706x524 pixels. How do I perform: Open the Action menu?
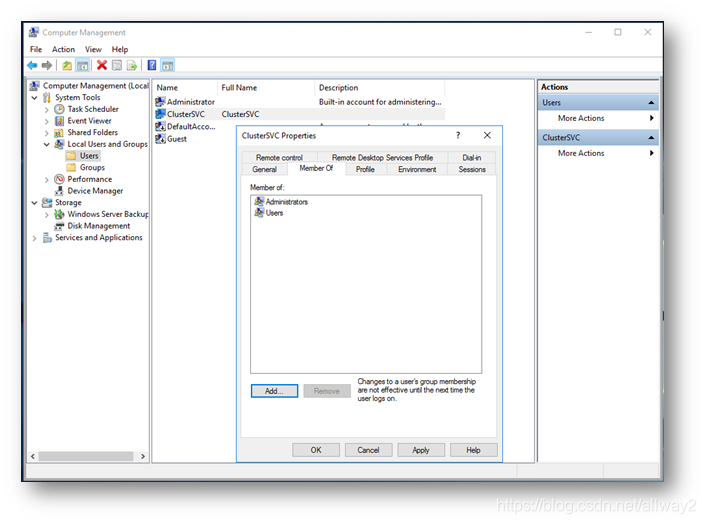pos(63,49)
